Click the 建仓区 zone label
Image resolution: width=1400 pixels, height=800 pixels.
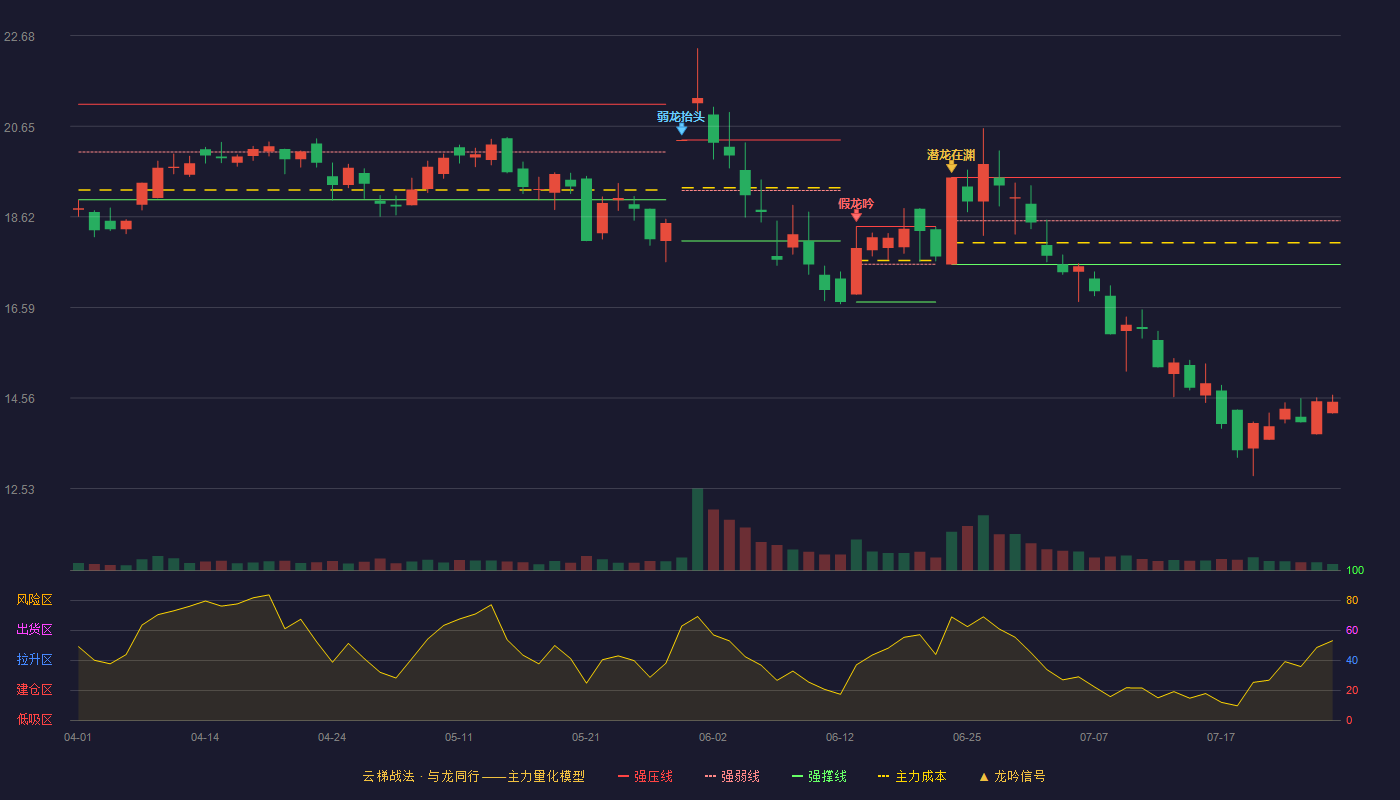tap(34, 690)
